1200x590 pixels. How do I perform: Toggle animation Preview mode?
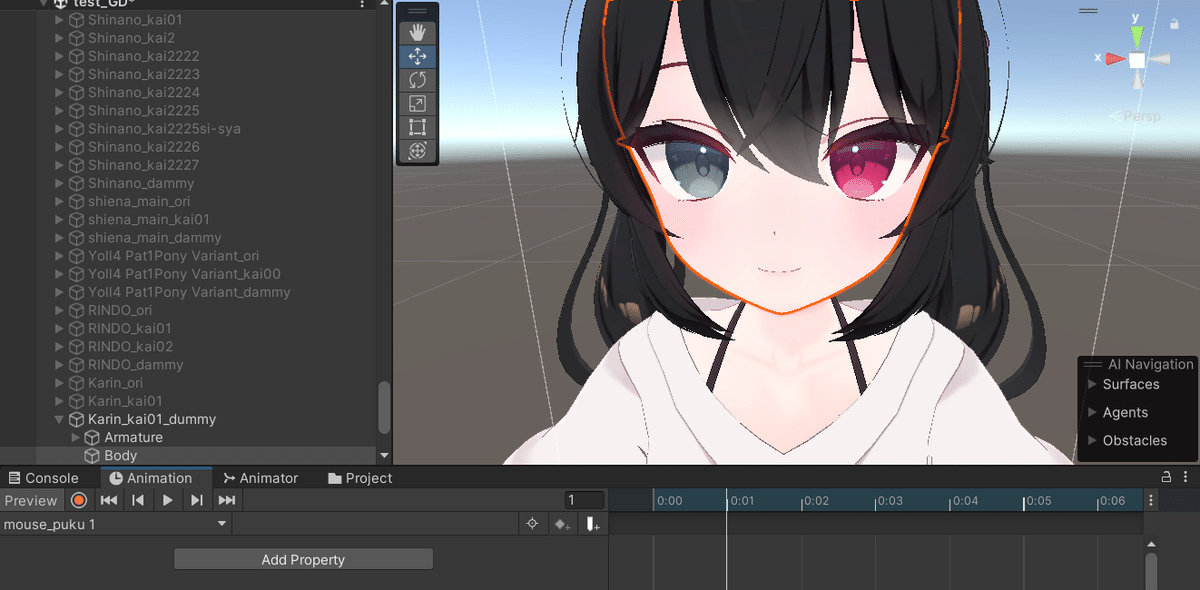pos(32,500)
